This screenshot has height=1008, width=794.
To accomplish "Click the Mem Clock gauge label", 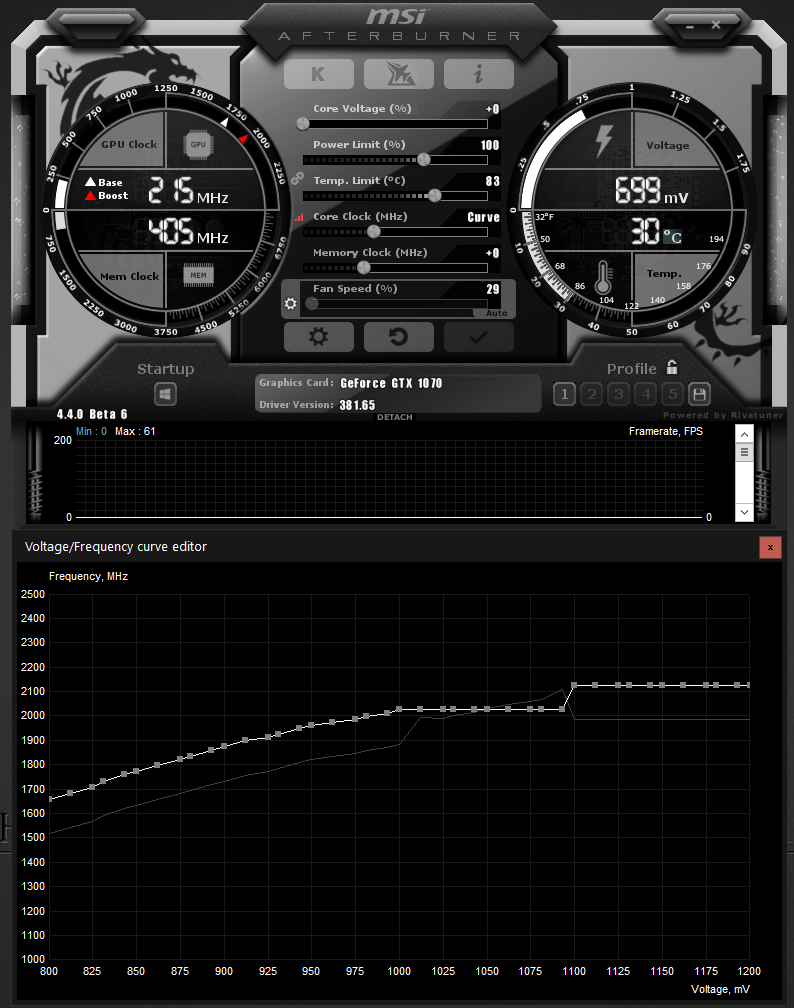I will pos(129,276).
